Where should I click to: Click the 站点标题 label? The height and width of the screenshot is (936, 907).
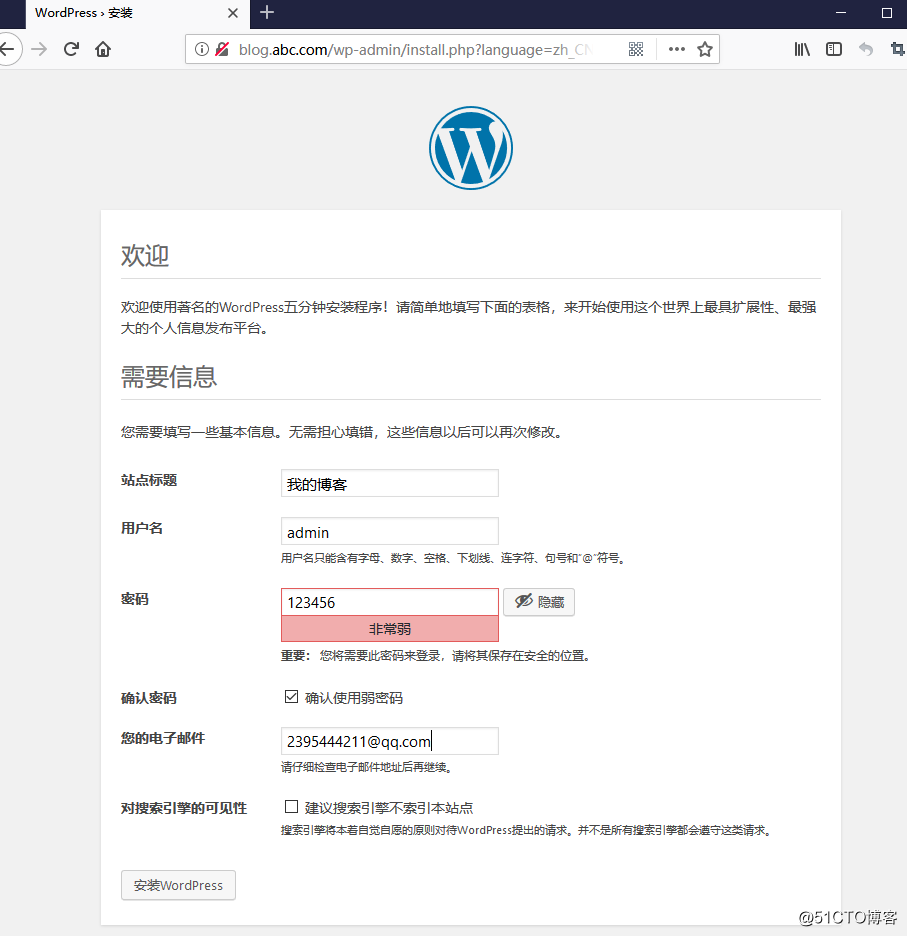149,481
